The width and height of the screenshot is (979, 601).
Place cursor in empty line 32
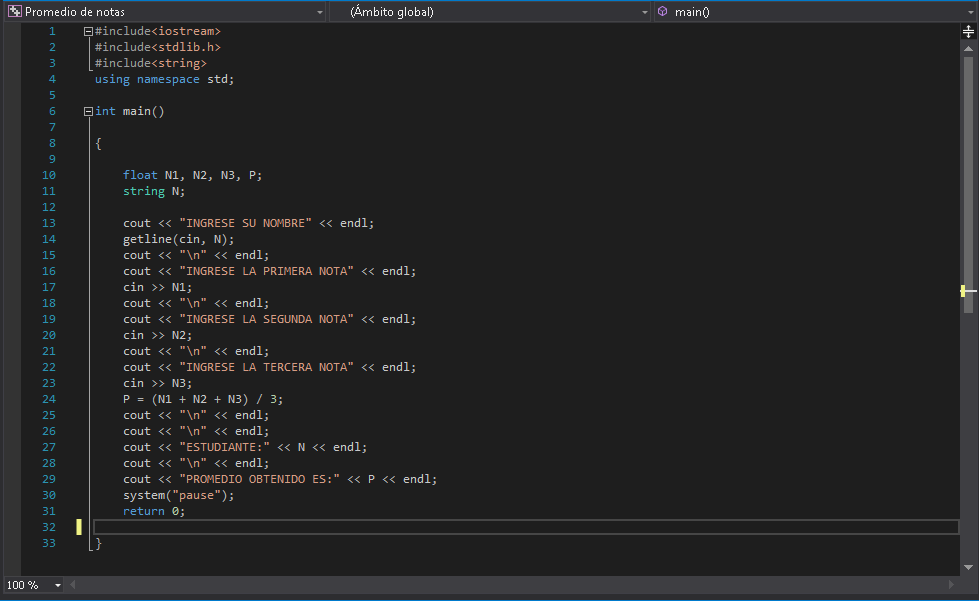click(526, 527)
